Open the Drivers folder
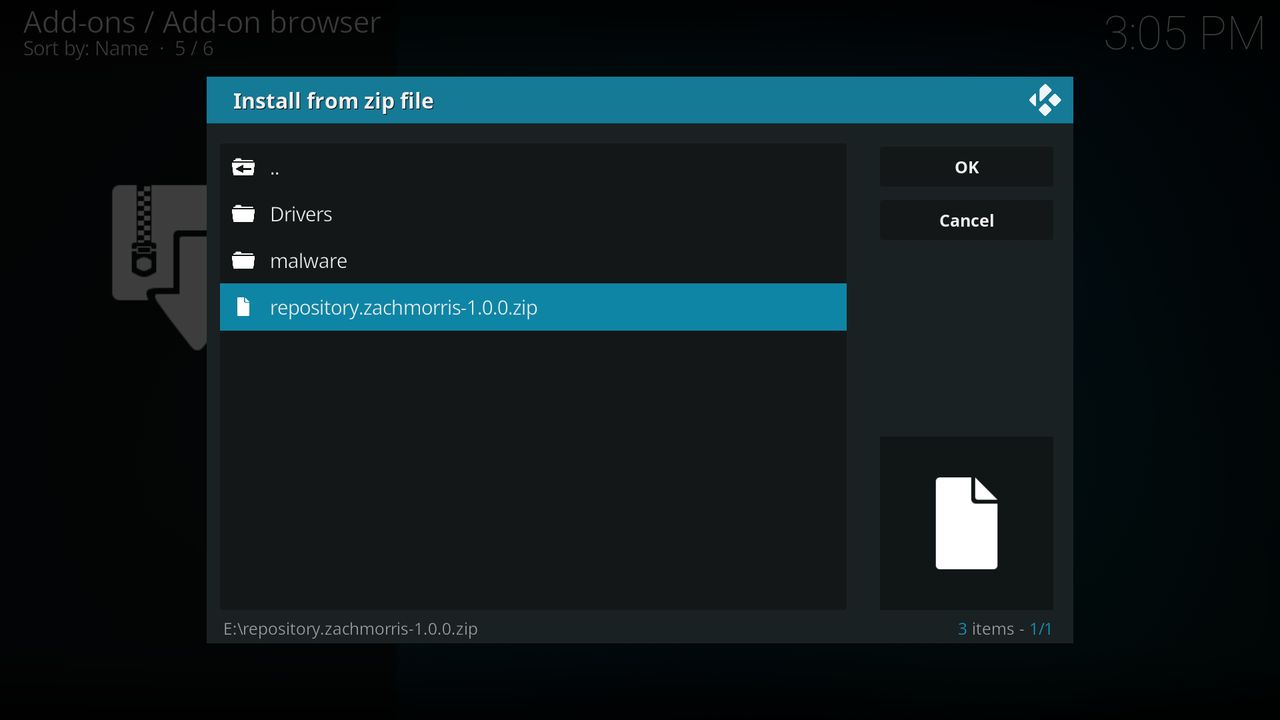 [x=533, y=214]
